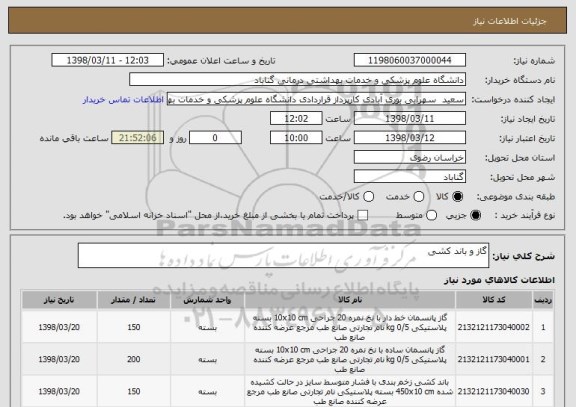Click the خراسان رضوی province field

(410, 157)
